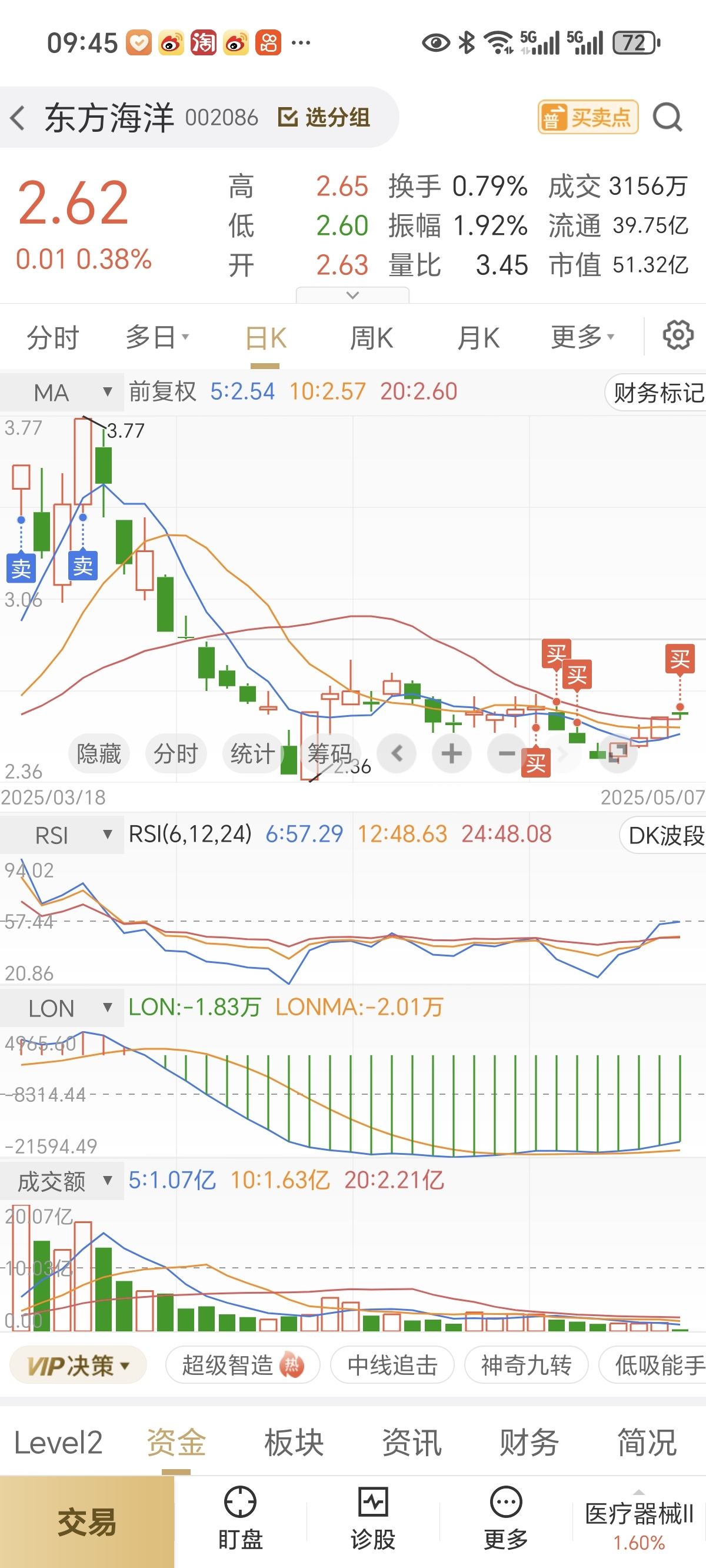Tap the 2.62 current price
The width and height of the screenshot is (706, 1568).
pyautogui.click(x=73, y=202)
